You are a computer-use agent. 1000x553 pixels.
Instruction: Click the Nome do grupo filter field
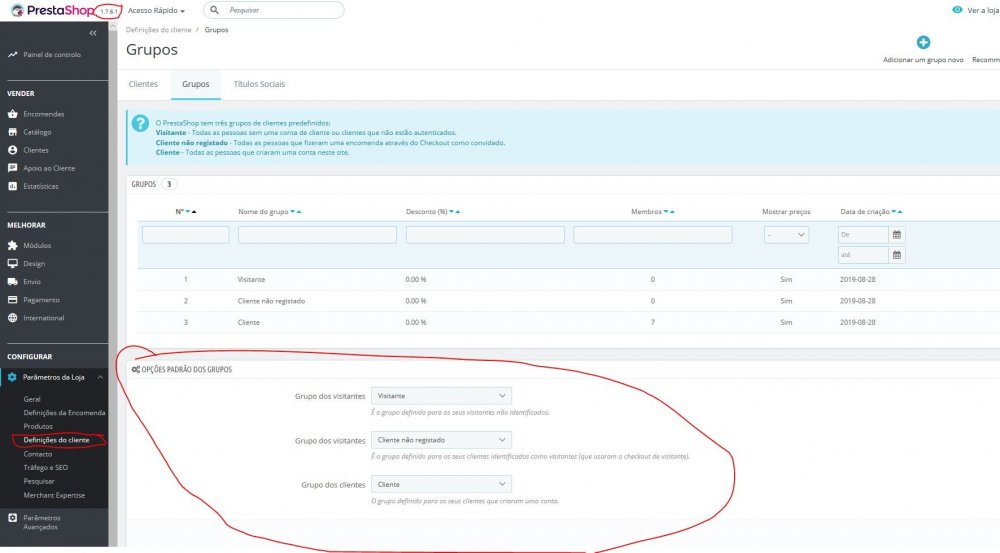coord(317,235)
